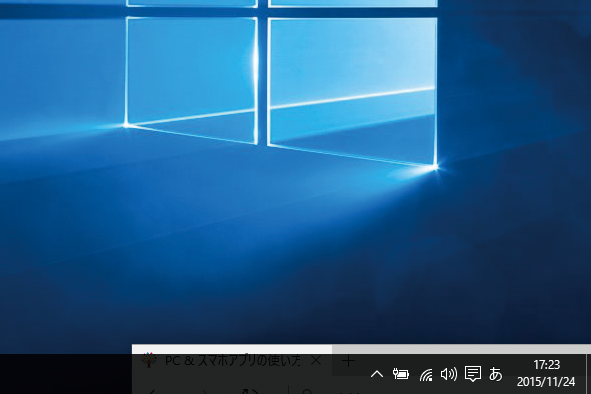Click the date 2015/11/24 in the tray

pyautogui.click(x=546, y=382)
